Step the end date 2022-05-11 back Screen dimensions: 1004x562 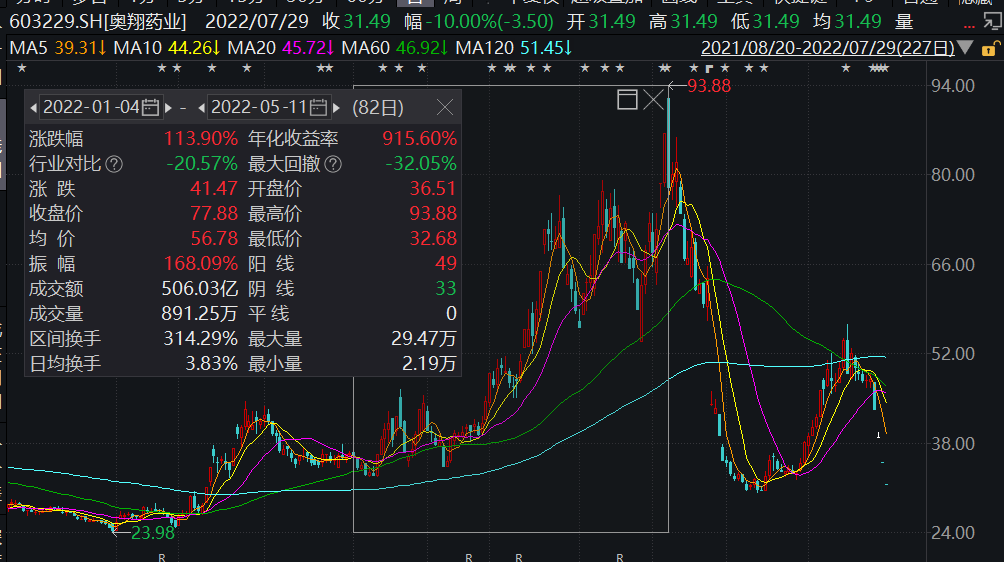point(202,108)
